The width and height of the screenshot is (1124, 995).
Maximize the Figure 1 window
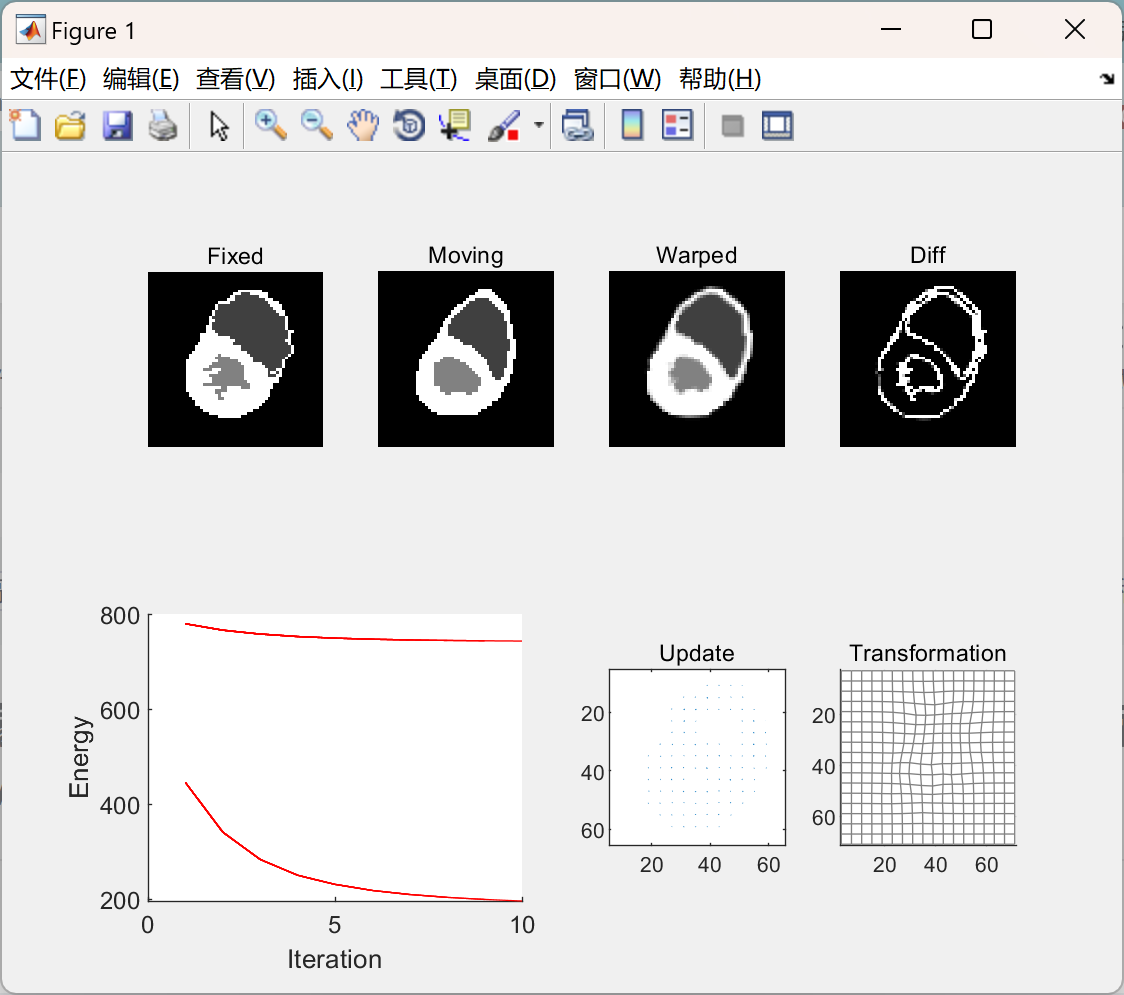[981, 29]
